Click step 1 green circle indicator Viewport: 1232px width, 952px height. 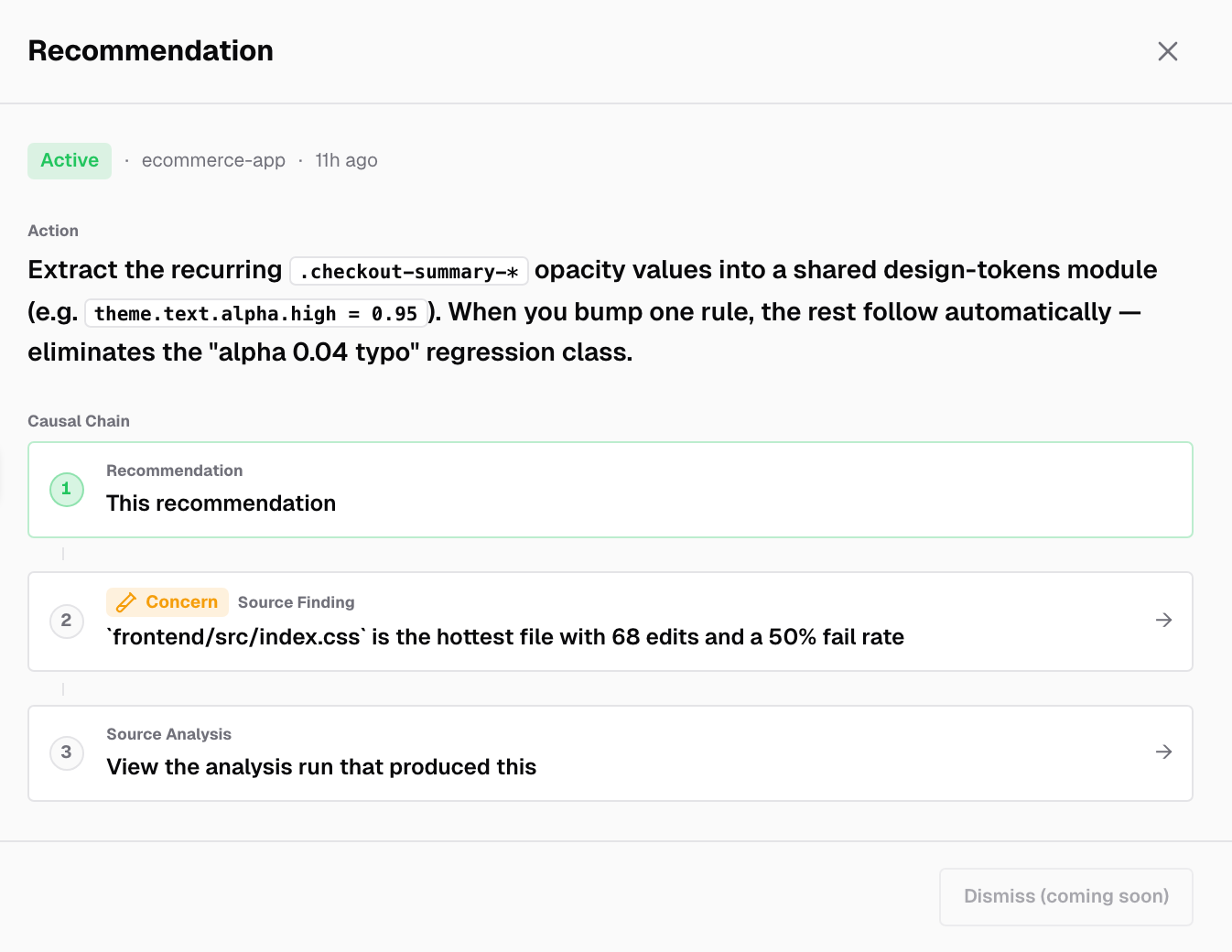(67, 490)
